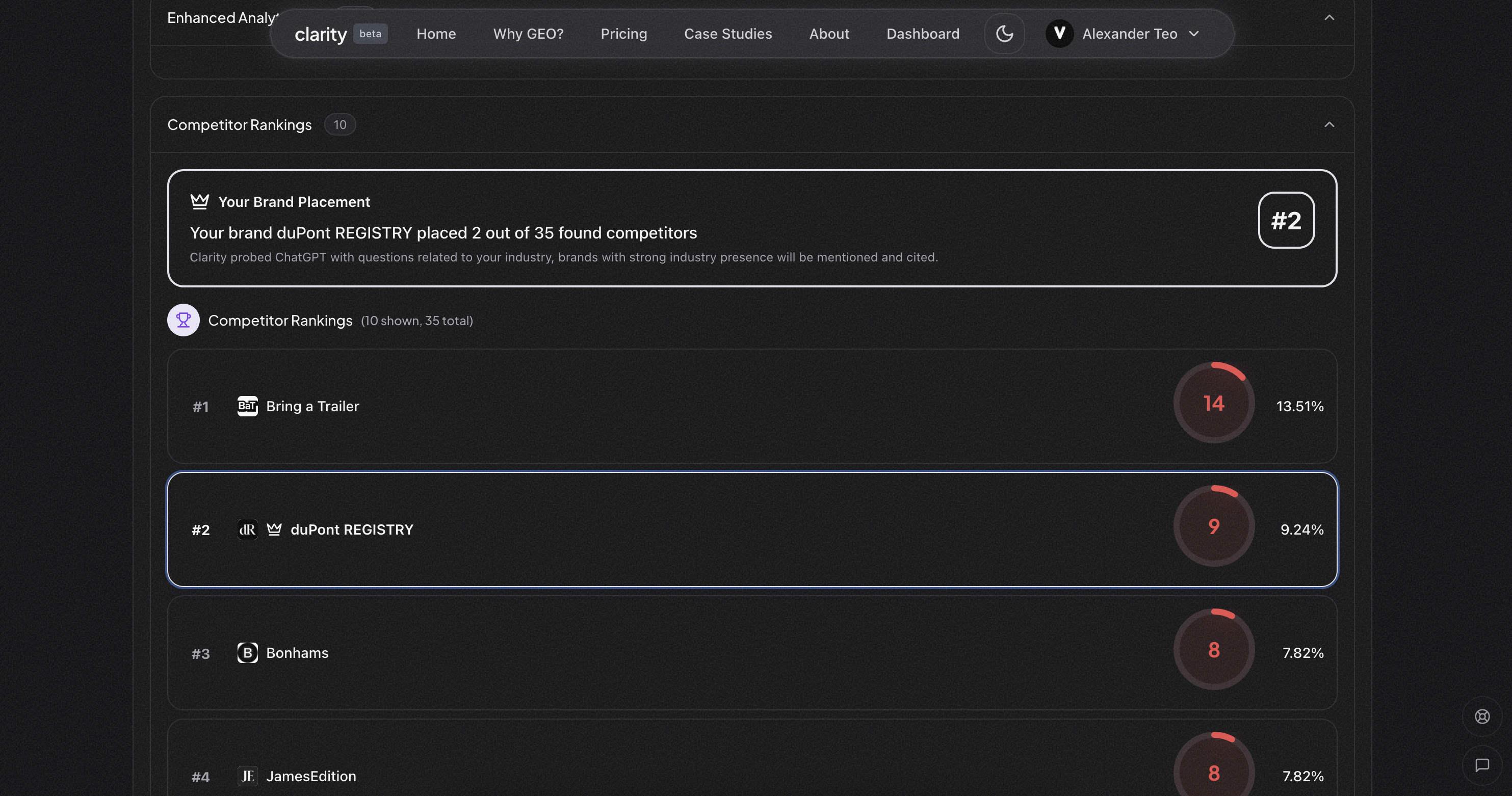
Task: Click the #2 placement badge
Action: click(x=1286, y=220)
